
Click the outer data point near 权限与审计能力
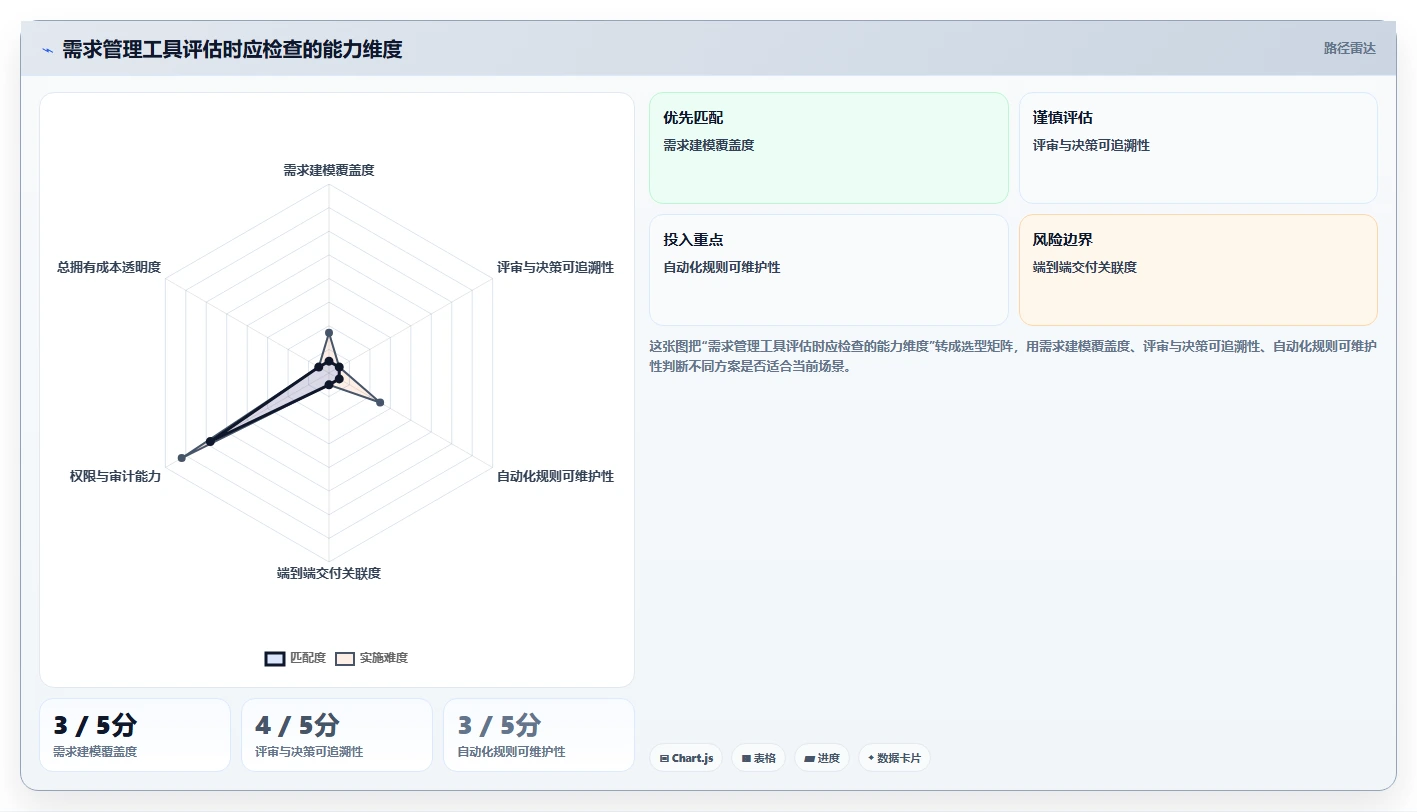point(182,457)
